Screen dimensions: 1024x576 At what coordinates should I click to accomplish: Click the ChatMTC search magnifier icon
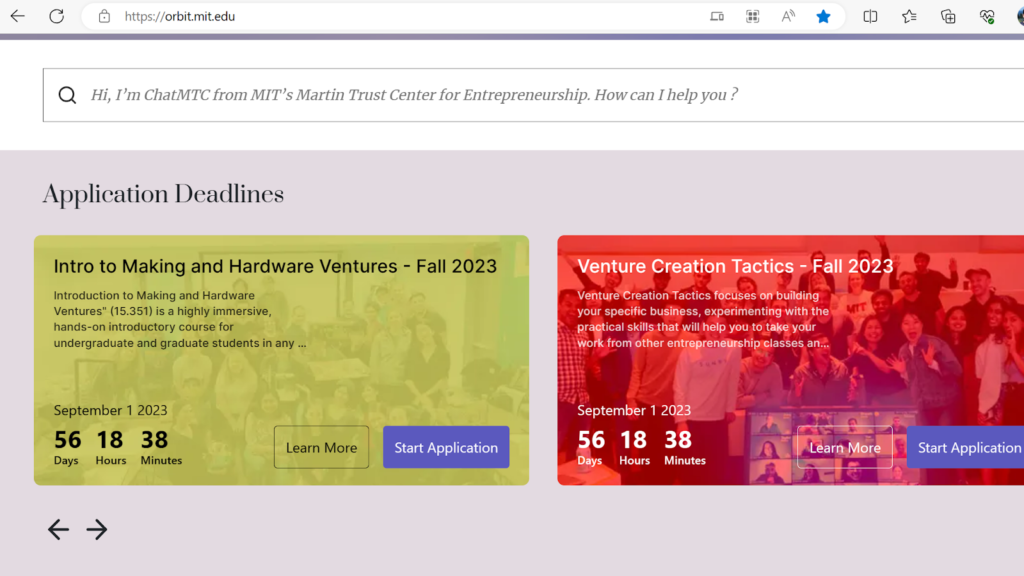click(x=67, y=95)
